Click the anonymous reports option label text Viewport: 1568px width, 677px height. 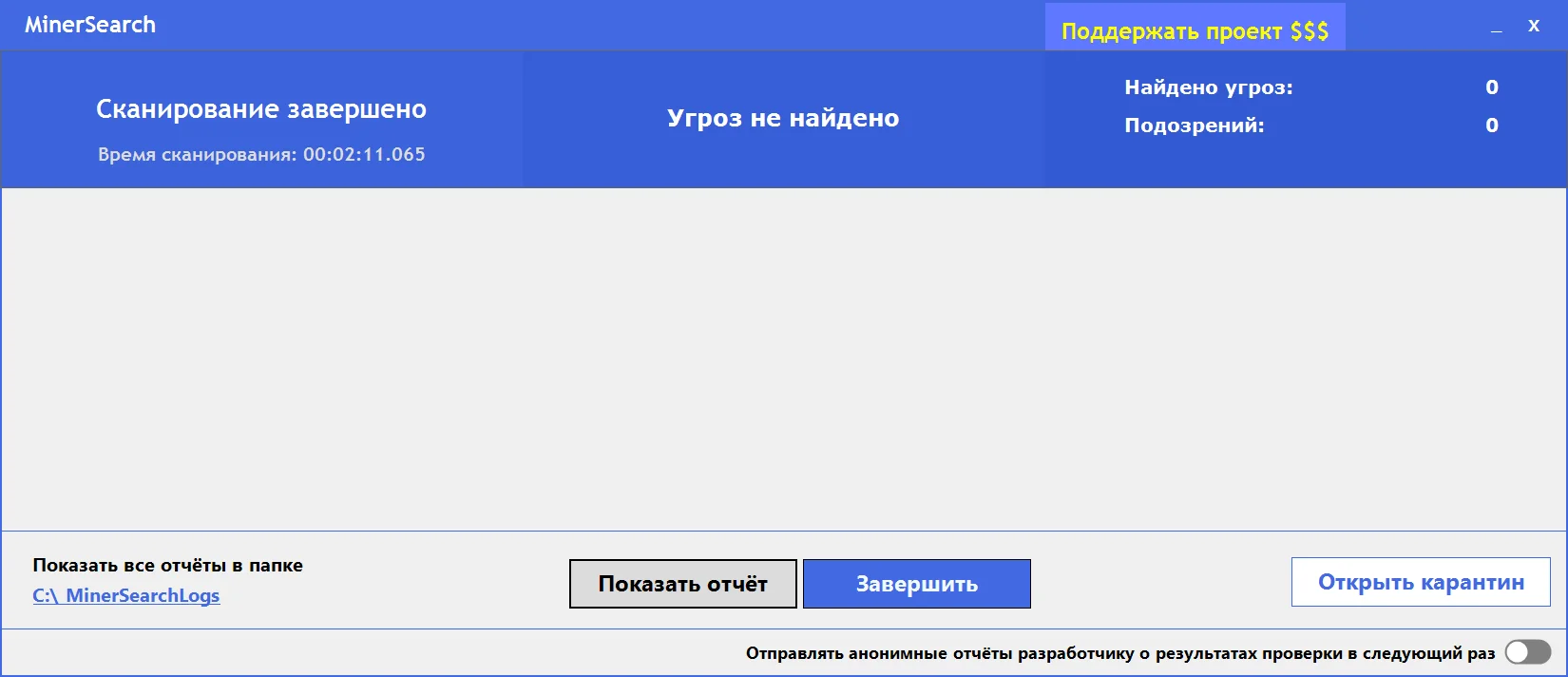[x=1120, y=653]
